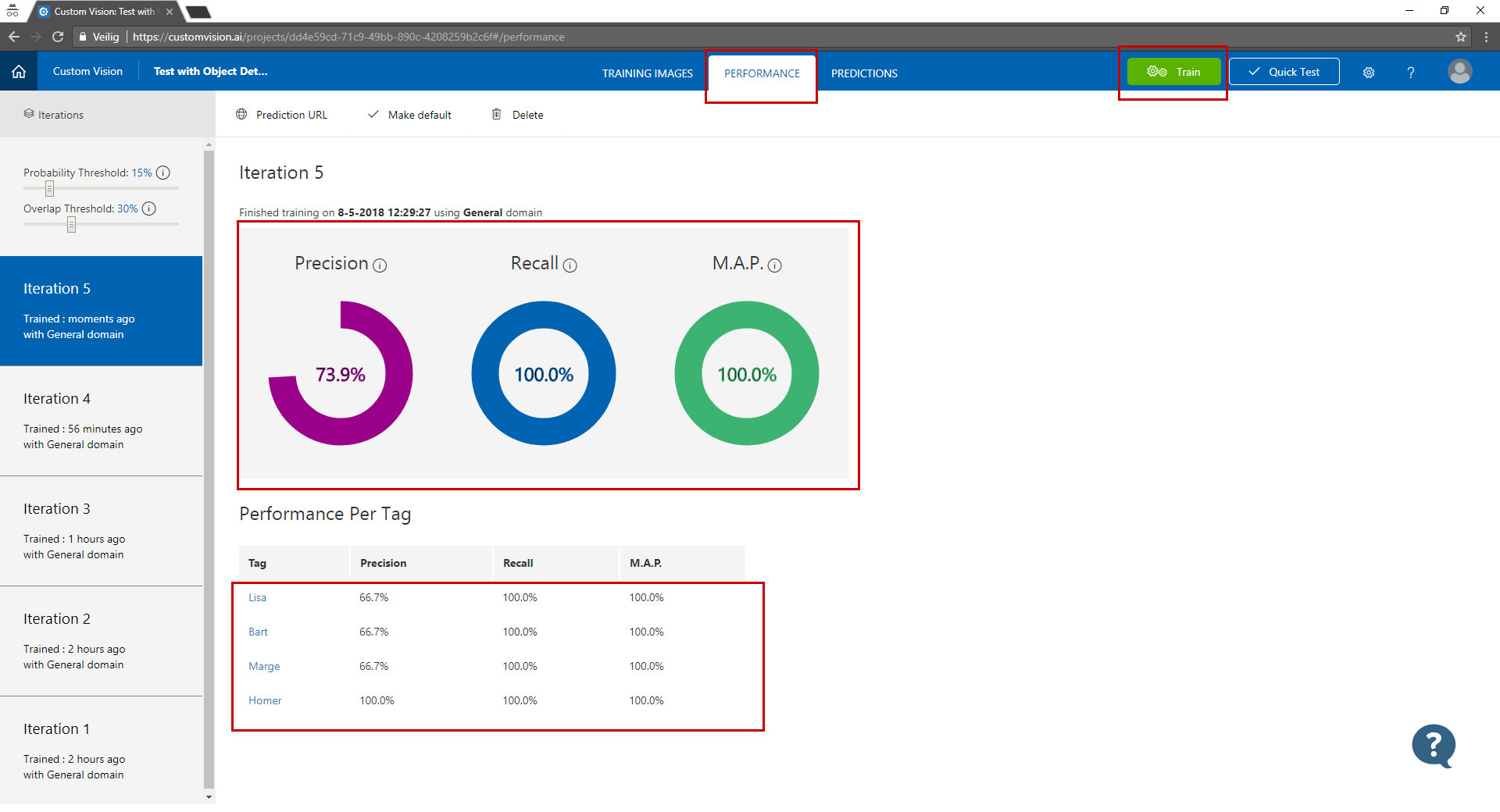Viewport: 1500px width, 812px height.
Task: Click the green Train button
Action: (1173, 72)
